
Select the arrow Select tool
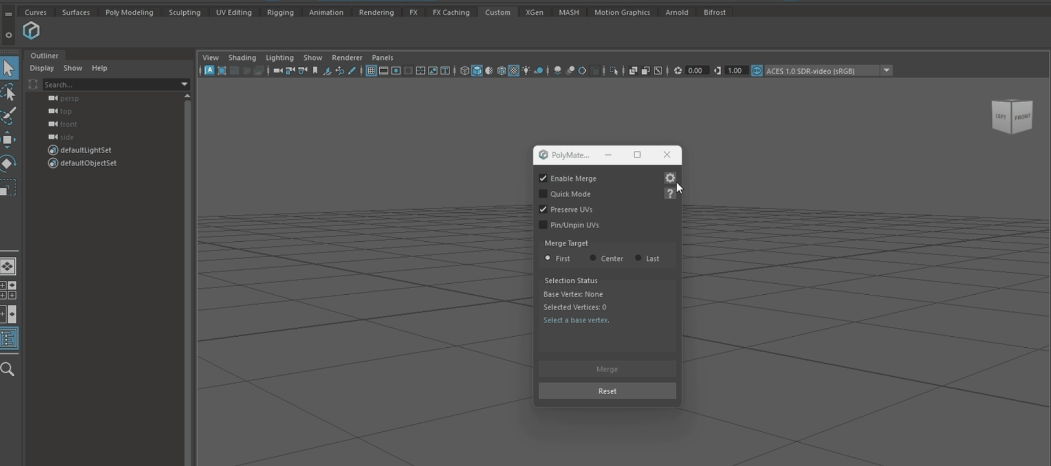tap(8, 68)
